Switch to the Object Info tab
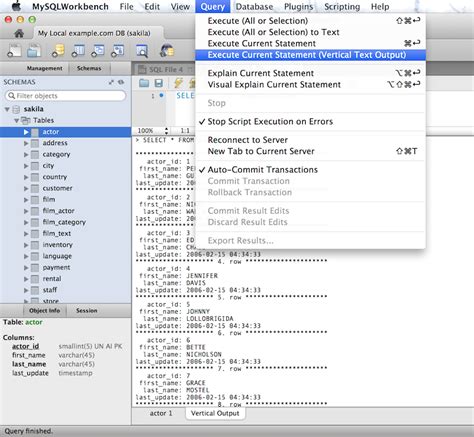The height and width of the screenshot is (437, 474). pos(45,311)
